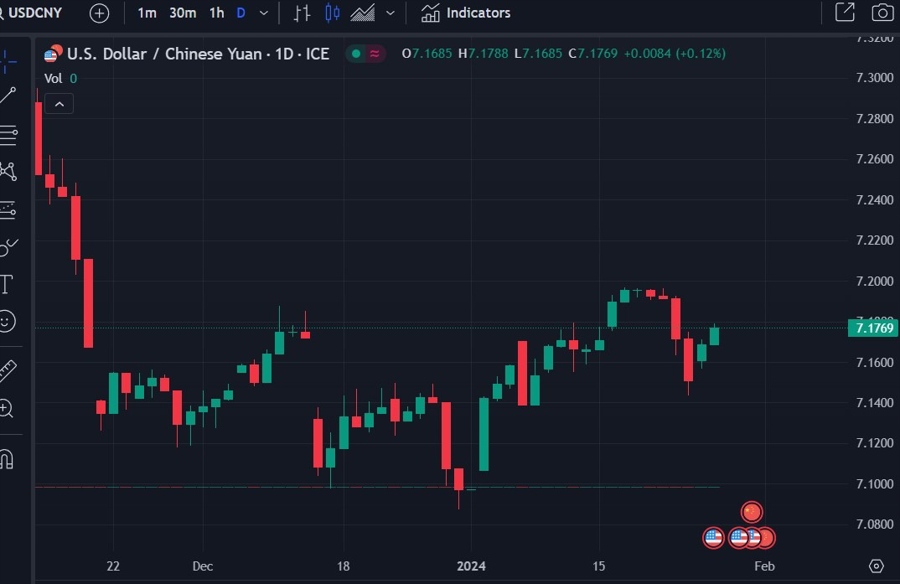Select the D daily timeframe
This screenshot has height=584, width=900.
pyautogui.click(x=241, y=13)
